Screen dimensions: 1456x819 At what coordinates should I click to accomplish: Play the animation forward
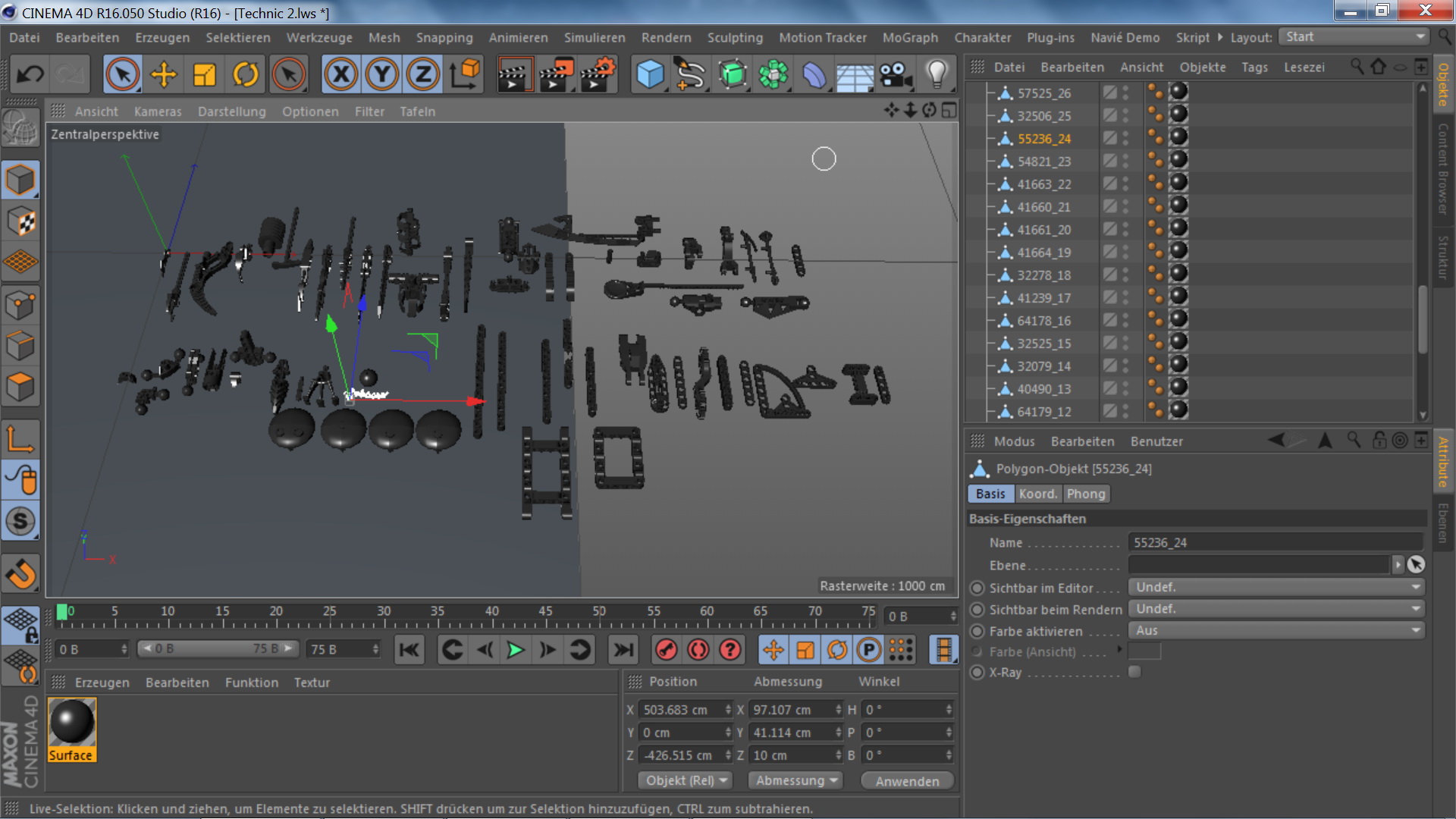click(515, 650)
